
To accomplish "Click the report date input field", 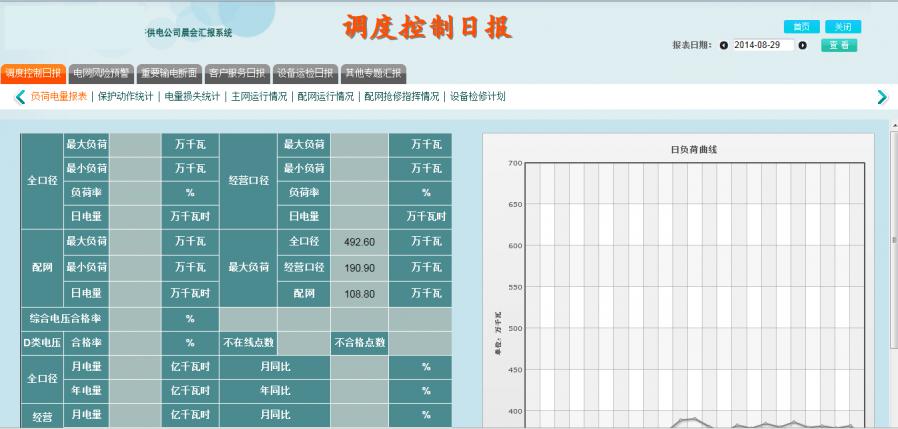I will (x=763, y=45).
